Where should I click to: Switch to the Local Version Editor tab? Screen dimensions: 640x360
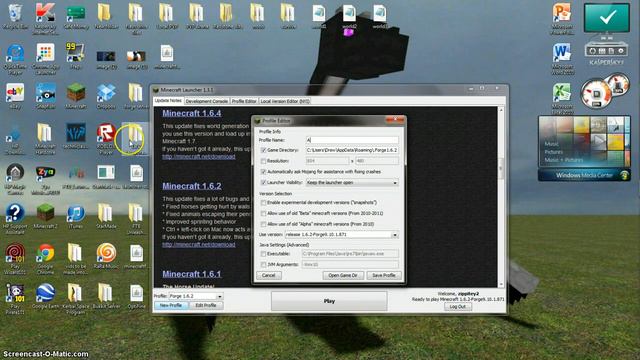coord(285,101)
